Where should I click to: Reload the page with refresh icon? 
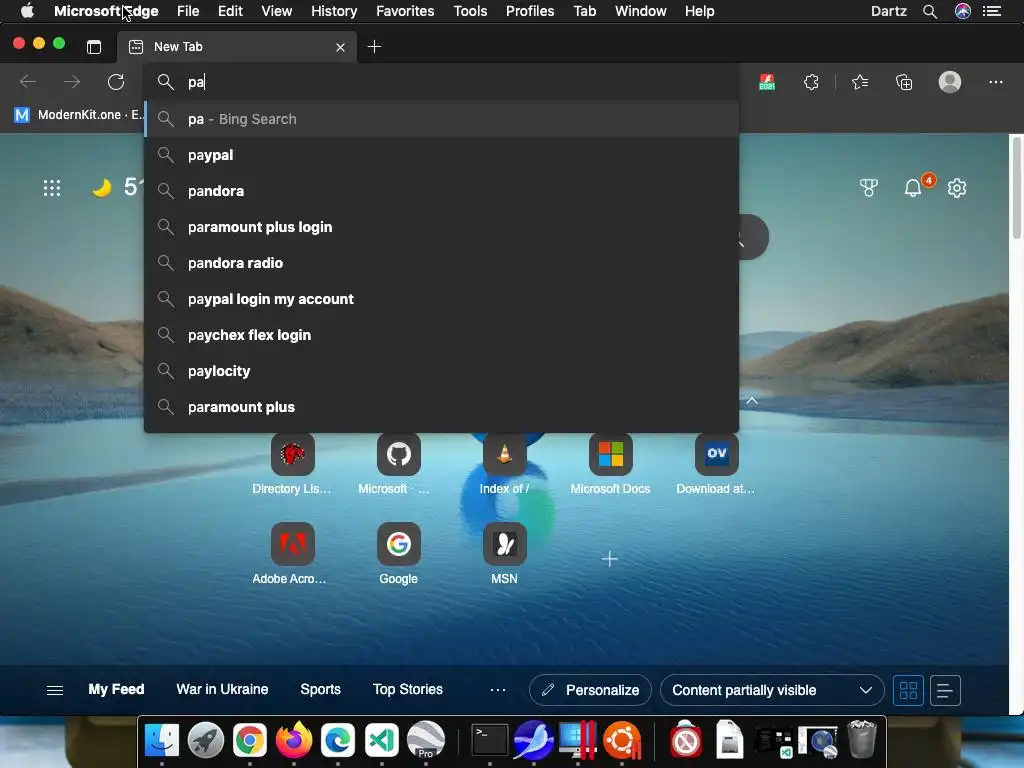click(x=116, y=82)
